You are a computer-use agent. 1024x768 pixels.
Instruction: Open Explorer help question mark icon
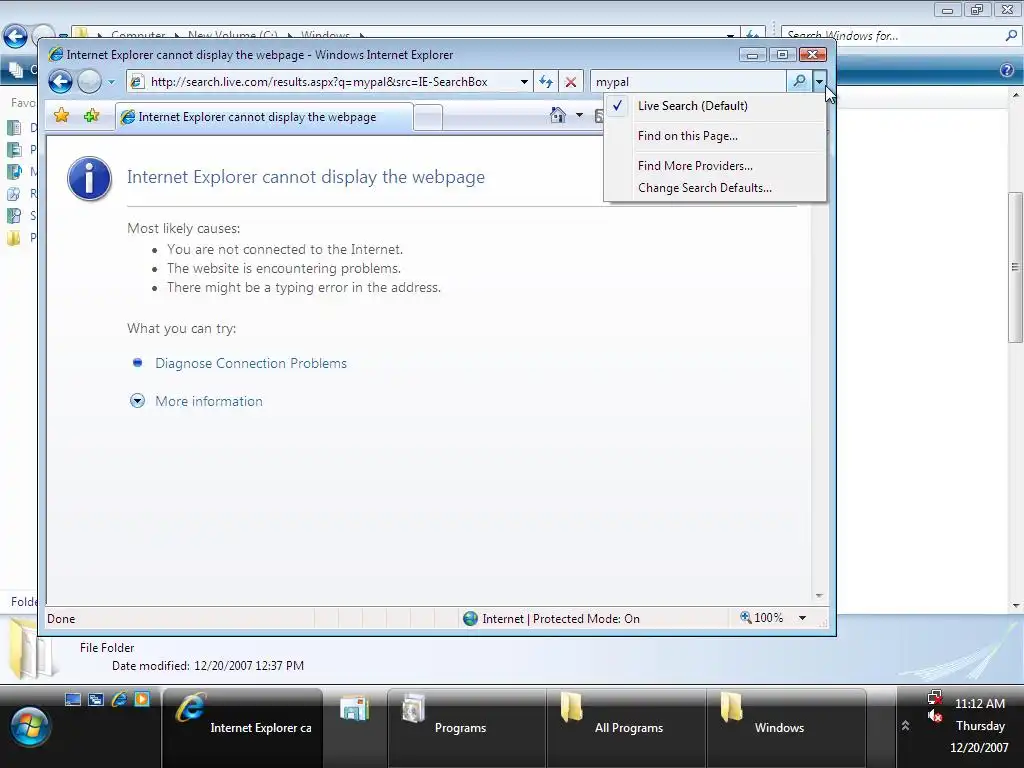click(x=1006, y=71)
